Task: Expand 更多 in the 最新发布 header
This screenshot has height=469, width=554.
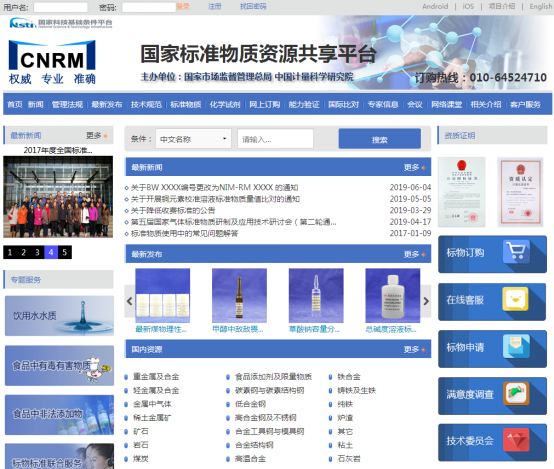Action: pos(414,254)
